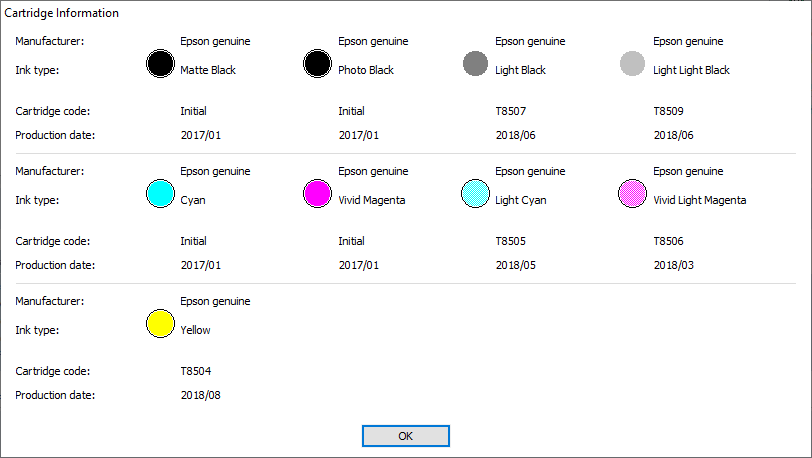Click the T8504 cartridge code for Yellow
Viewport: 812px width, 458px height.
[x=196, y=371]
